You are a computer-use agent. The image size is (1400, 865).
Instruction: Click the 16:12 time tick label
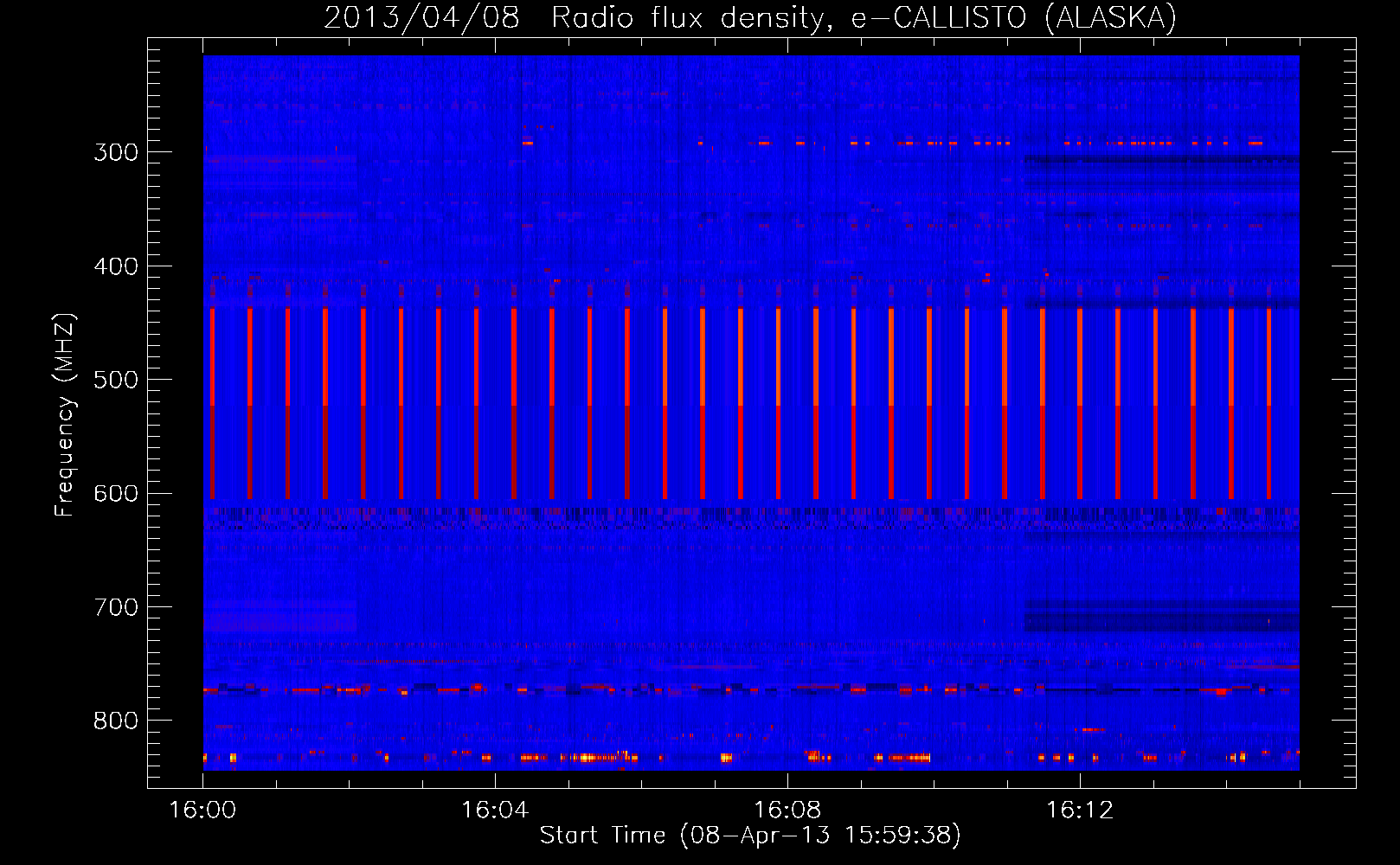[1080, 810]
